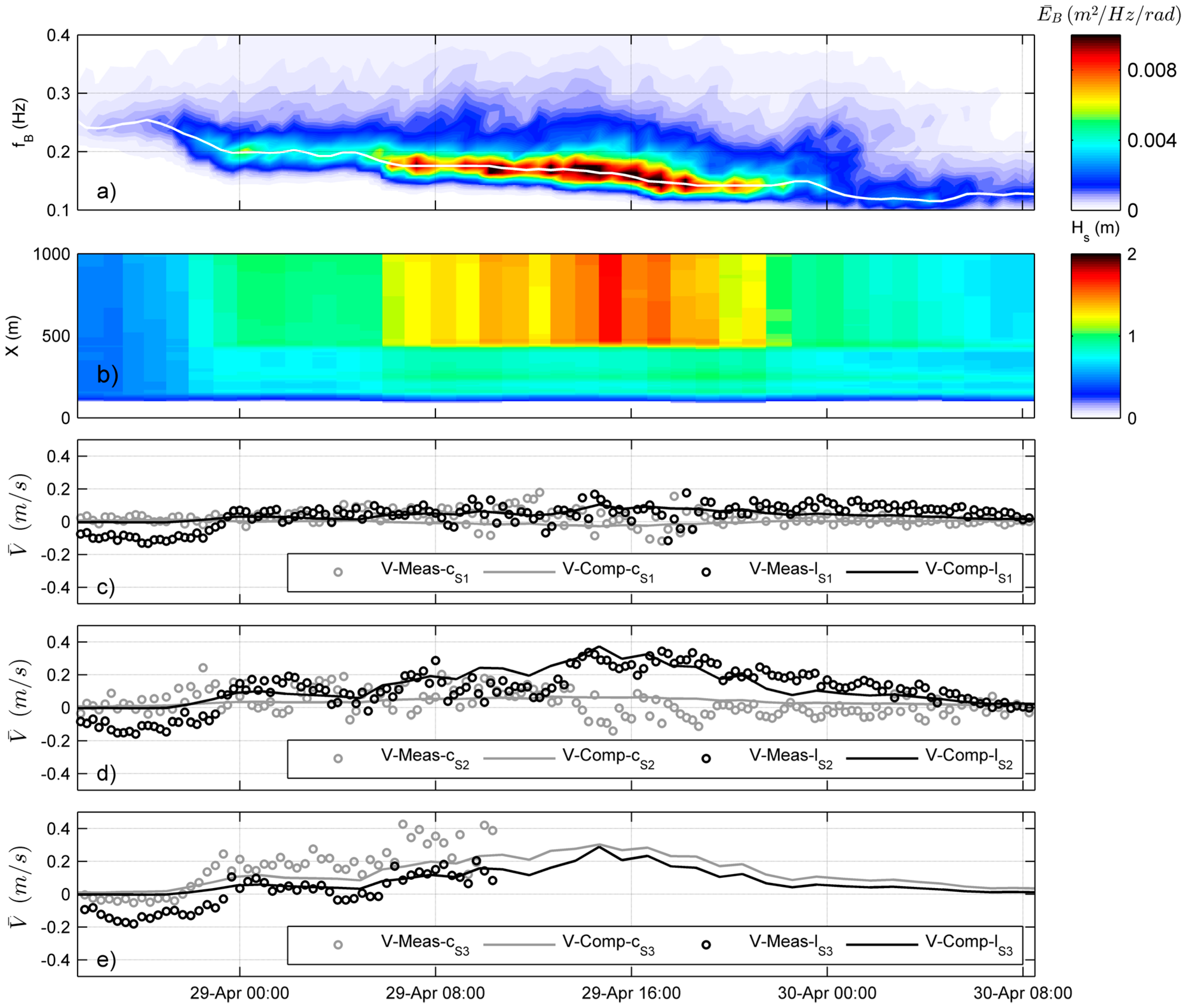This screenshot has height=1008, width=1186.
Task: Click the gray line sample for V-Comp-c S2
Action: tap(519, 758)
